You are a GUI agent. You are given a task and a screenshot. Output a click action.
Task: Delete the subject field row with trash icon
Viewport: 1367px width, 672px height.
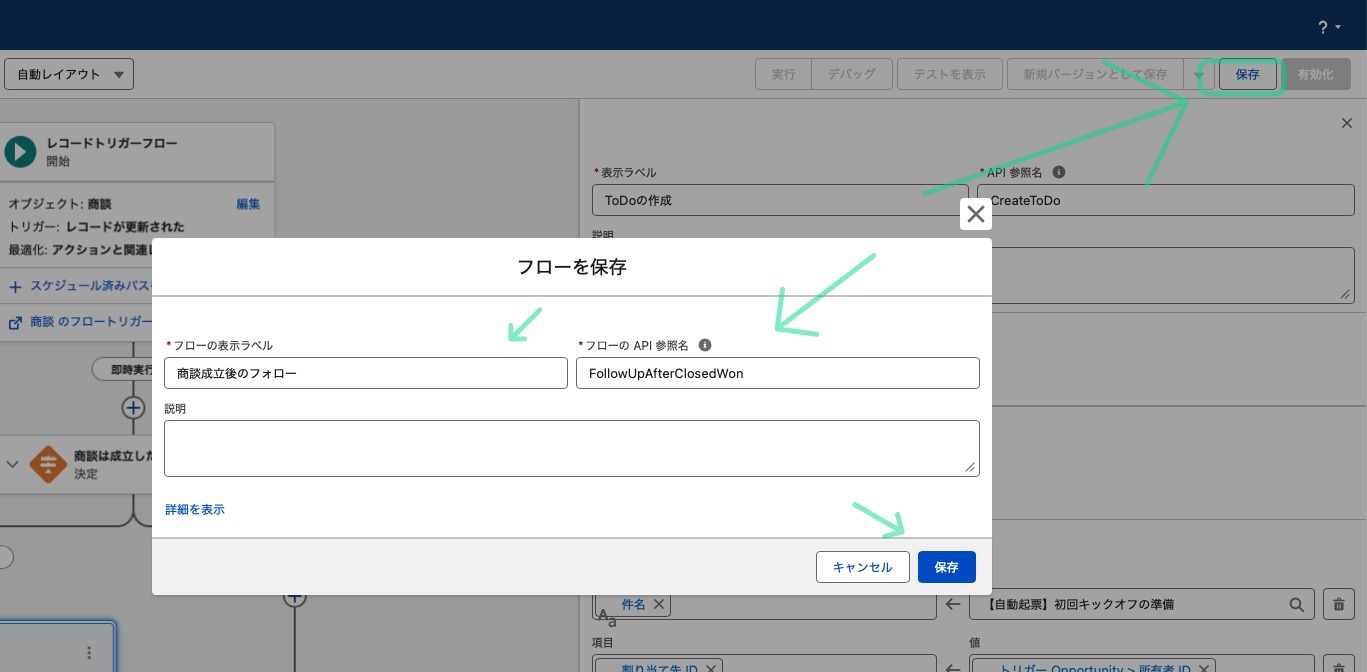[1339, 605]
